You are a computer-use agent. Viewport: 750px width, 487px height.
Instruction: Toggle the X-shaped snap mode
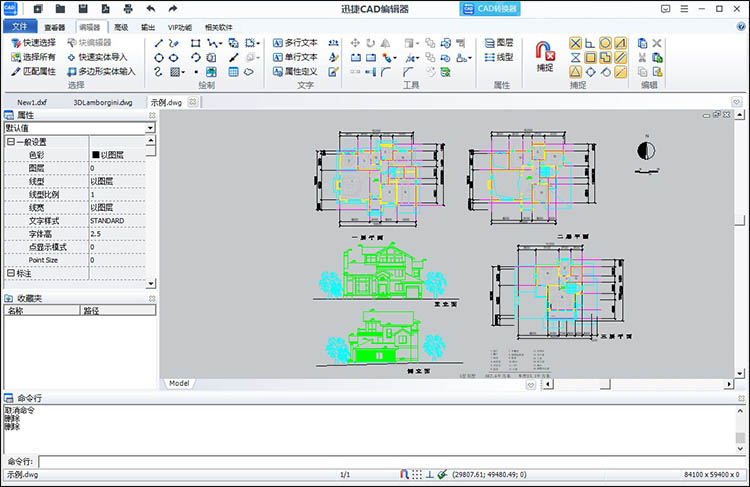click(x=575, y=44)
